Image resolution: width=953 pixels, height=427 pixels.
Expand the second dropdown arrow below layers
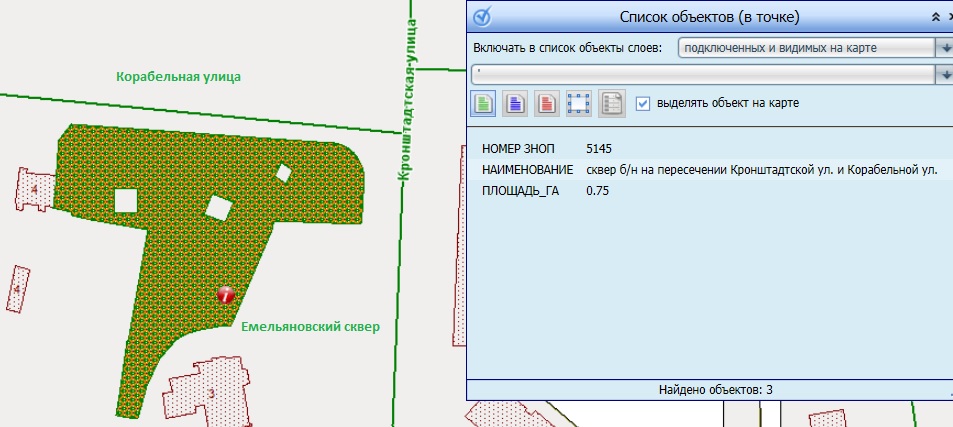(x=943, y=74)
